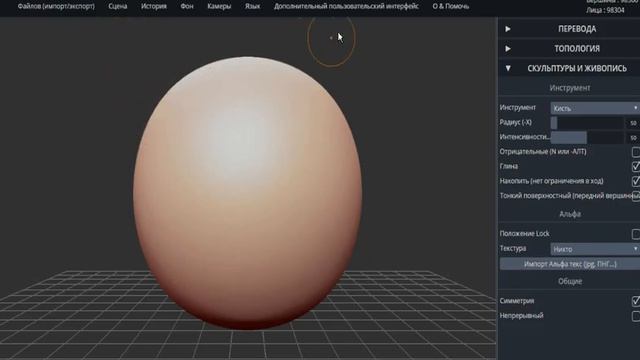Uncheck the Накопить checkbox
This screenshot has width=640, height=360.
pyautogui.click(x=636, y=181)
